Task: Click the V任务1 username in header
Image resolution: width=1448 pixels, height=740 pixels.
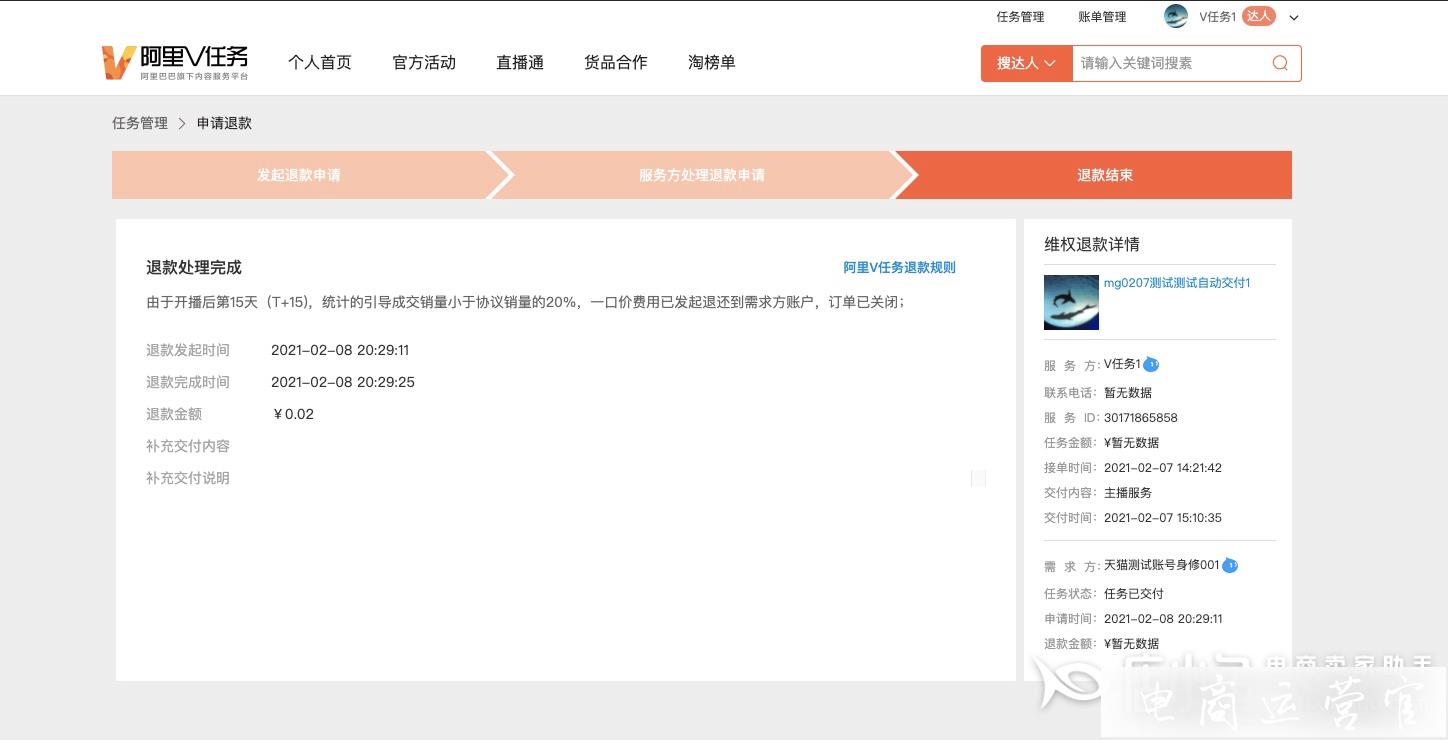Action: (1218, 17)
